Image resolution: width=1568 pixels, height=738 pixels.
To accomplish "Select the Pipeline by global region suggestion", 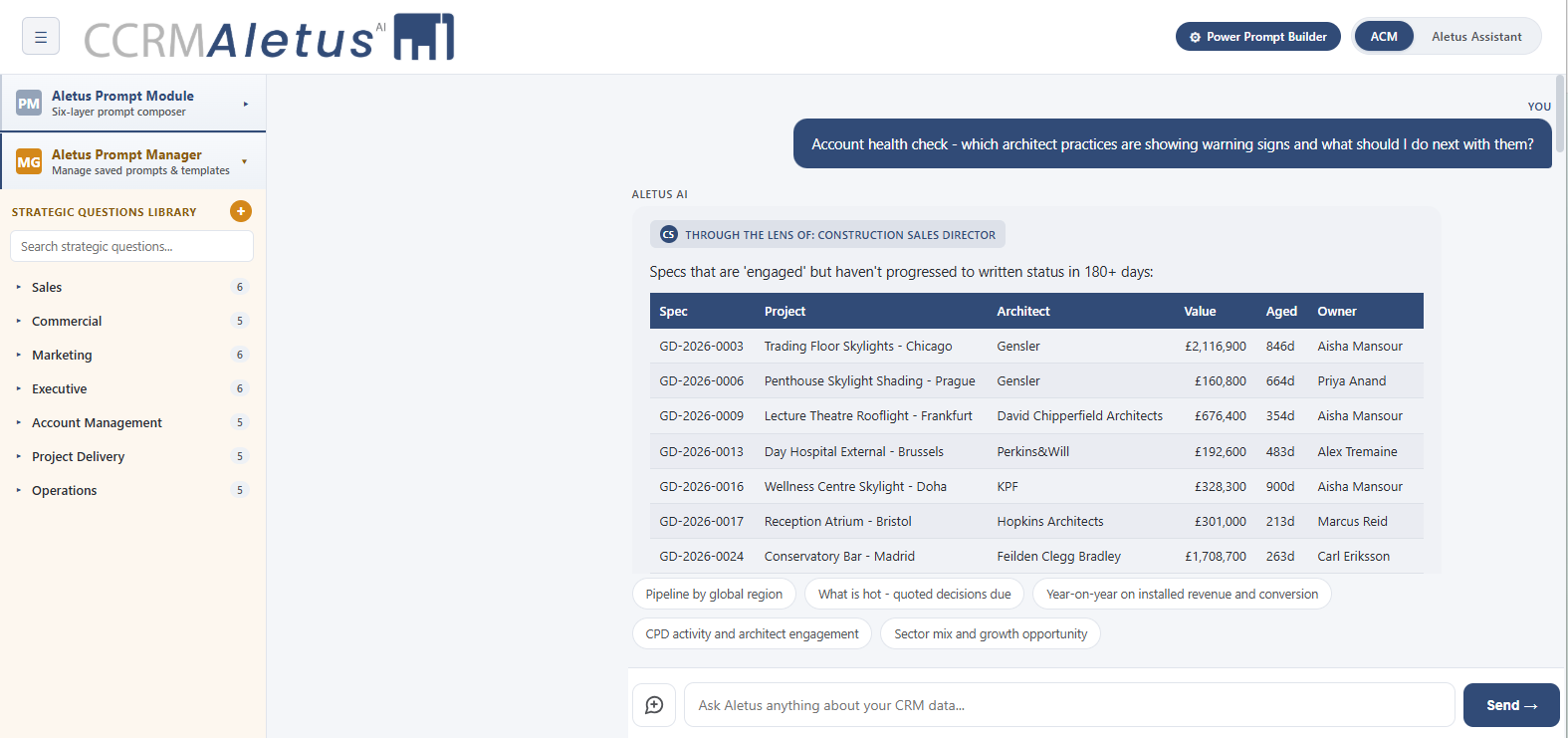I will coord(714,595).
